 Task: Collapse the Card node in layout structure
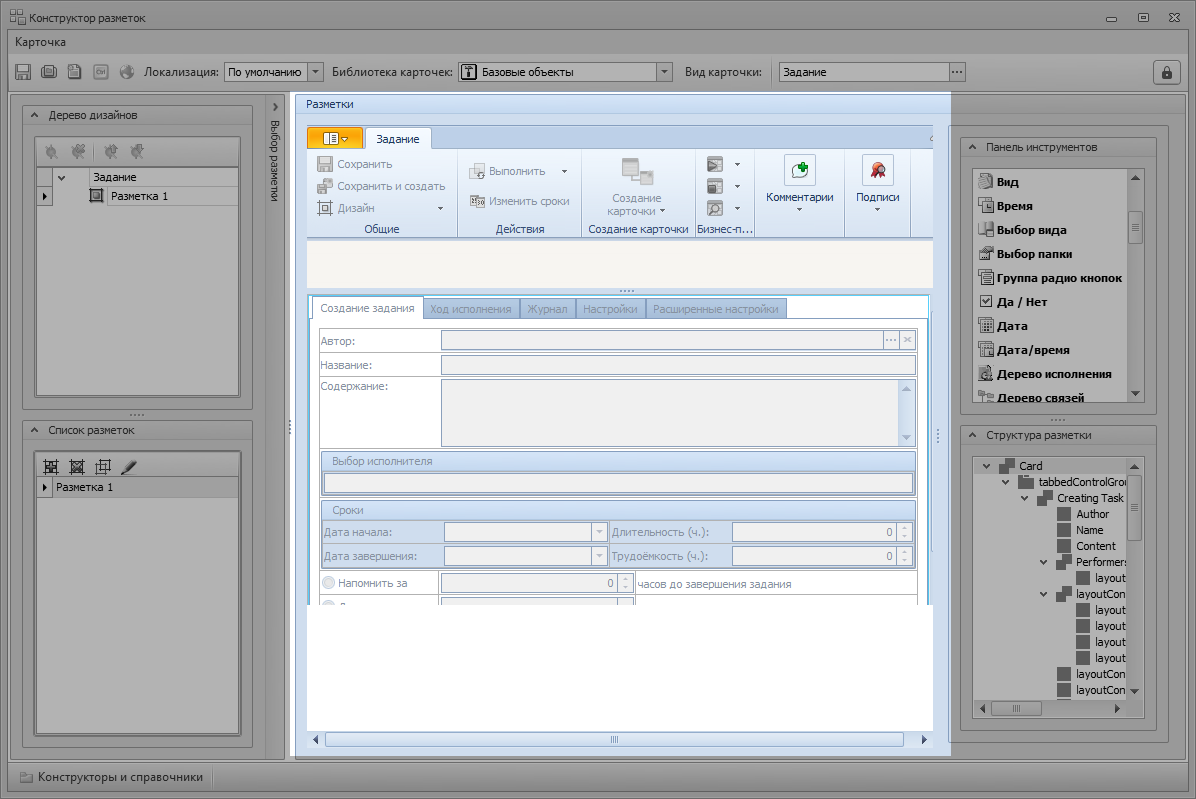[986, 466]
